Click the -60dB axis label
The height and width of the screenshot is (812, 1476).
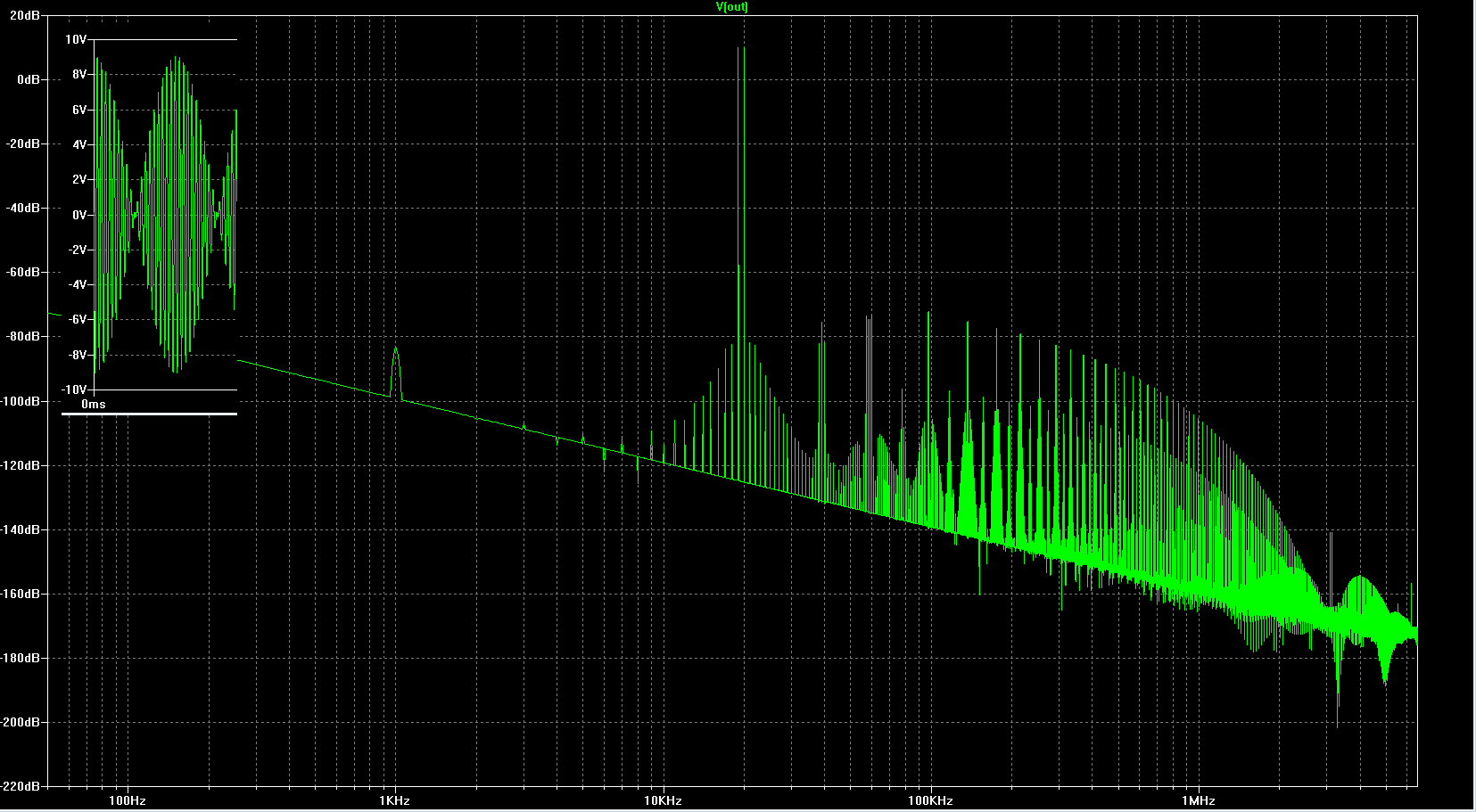coord(23,272)
